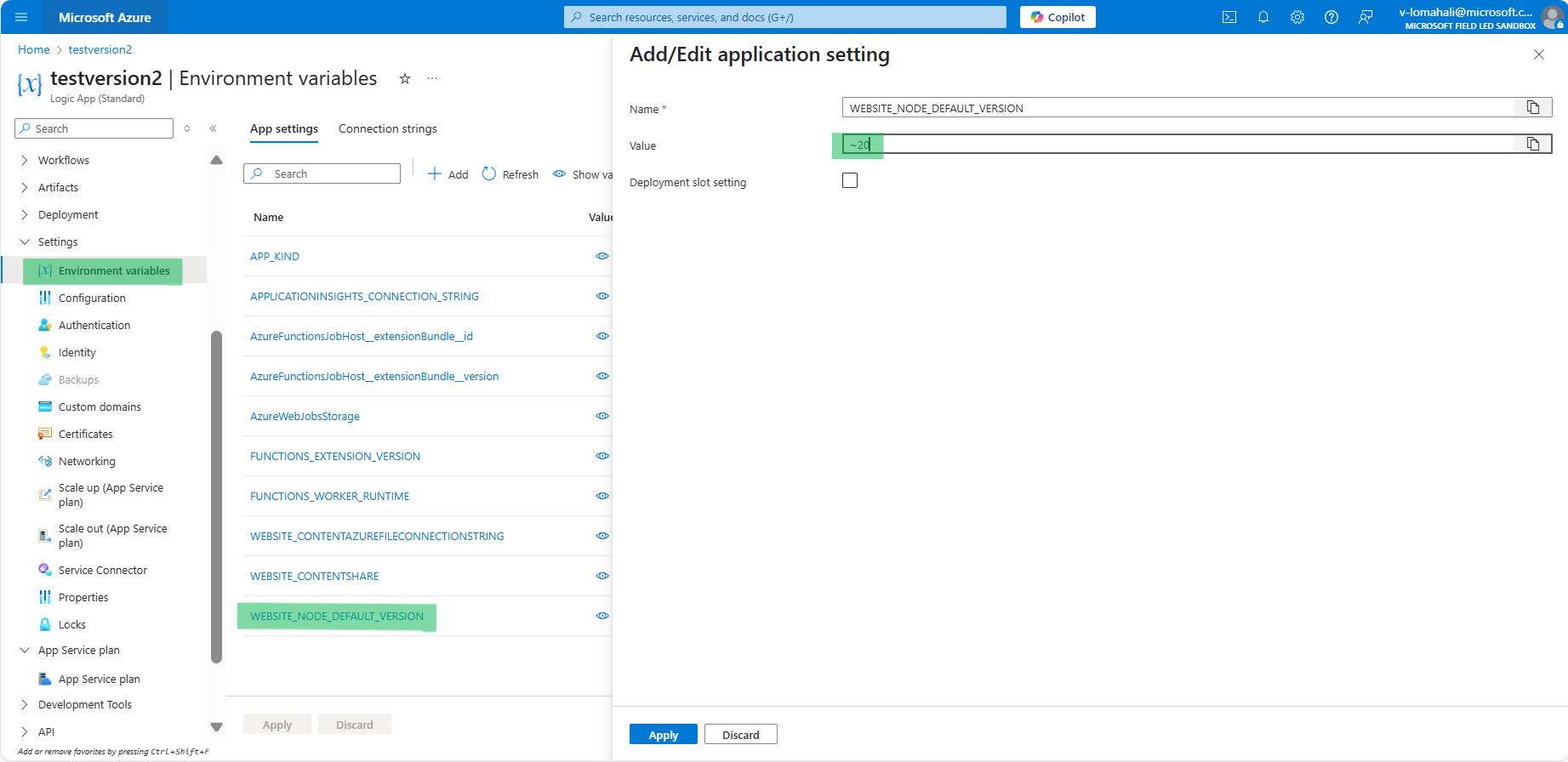Open the testversion2 breadcrumb link

point(100,49)
